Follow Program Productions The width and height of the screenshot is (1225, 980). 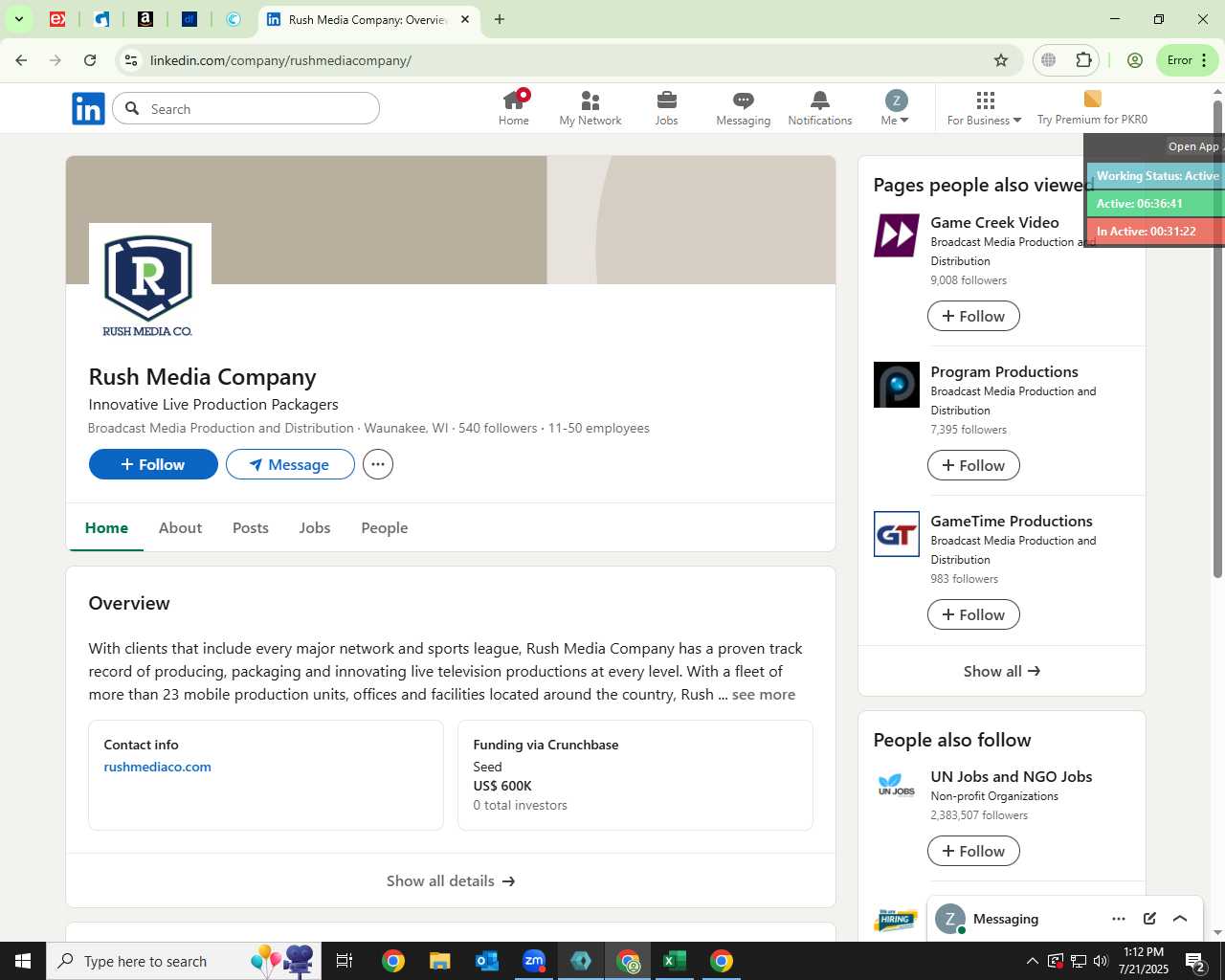pos(973,465)
